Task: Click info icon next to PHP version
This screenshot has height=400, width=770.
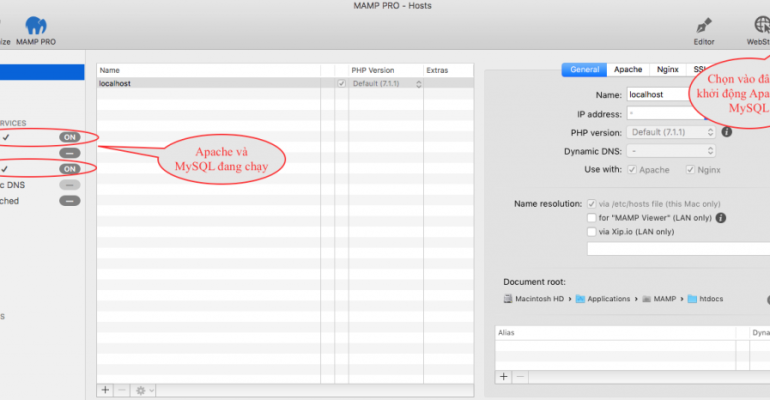Action: 727,132
